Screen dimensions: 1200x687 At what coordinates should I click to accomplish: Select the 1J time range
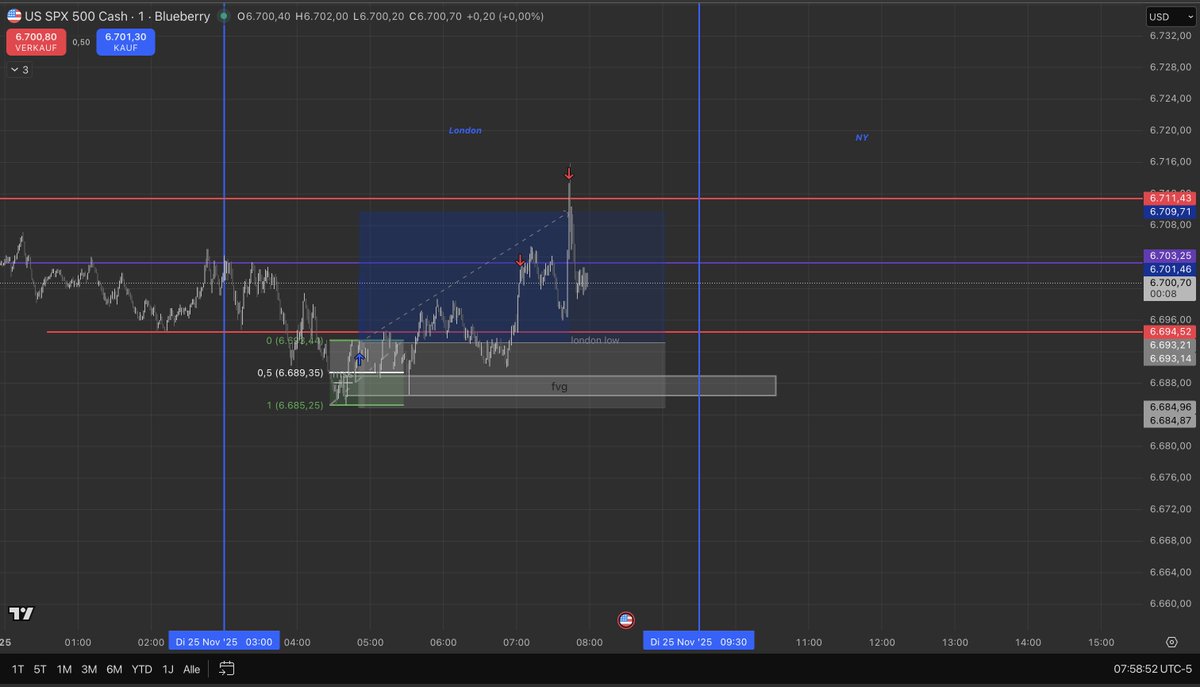[x=168, y=669]
